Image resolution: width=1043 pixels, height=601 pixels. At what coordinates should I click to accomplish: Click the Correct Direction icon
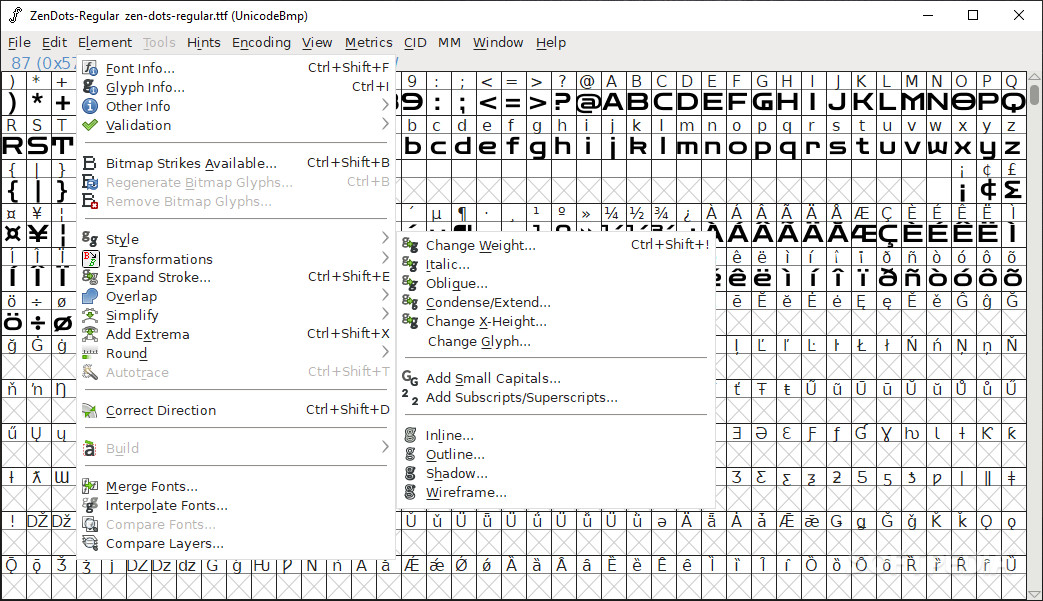point(90,411)
